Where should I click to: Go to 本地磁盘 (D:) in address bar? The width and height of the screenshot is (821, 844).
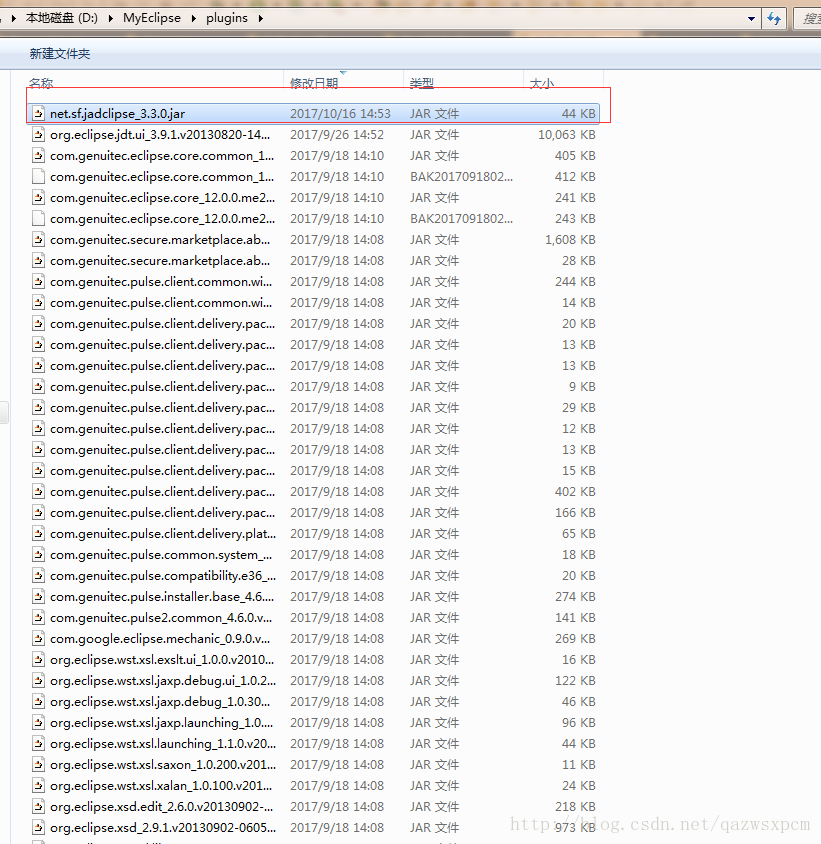[x=62, y=18]
